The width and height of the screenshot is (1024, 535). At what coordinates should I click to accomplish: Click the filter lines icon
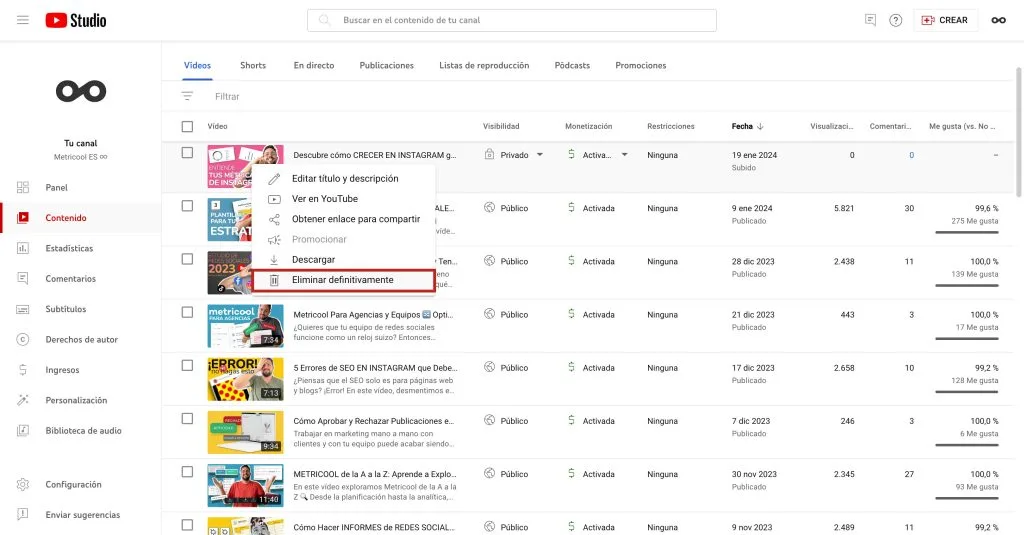click(x=187, y=96)
